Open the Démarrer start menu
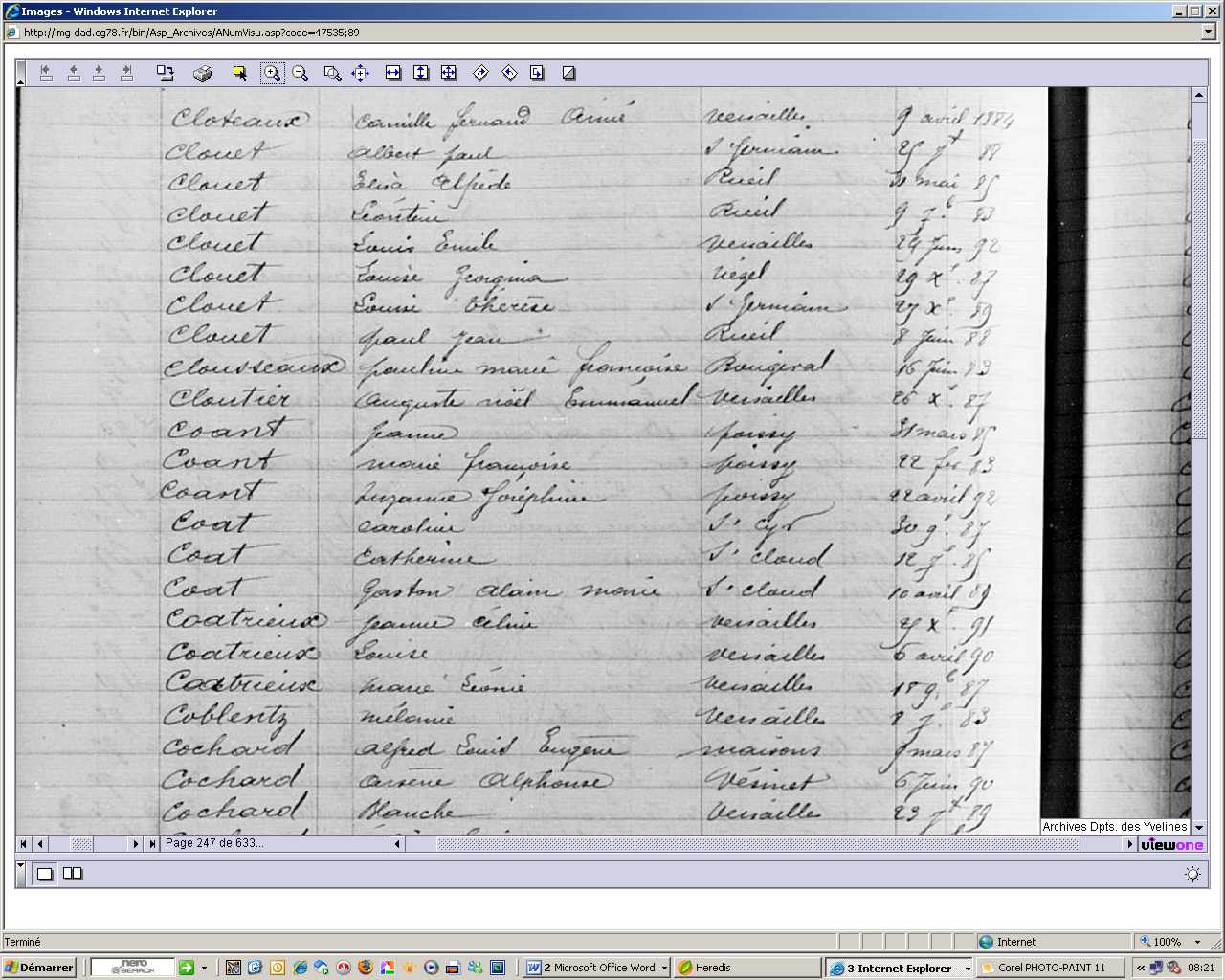The image size is (1225, 980). click(x=39, y=968)
